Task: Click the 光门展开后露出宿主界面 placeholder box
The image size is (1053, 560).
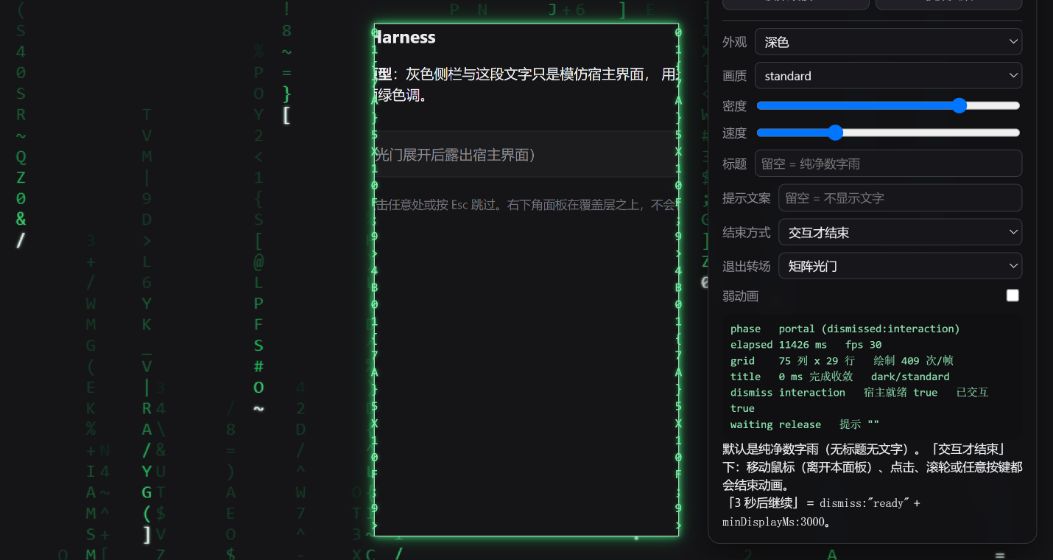Action: 526,154
